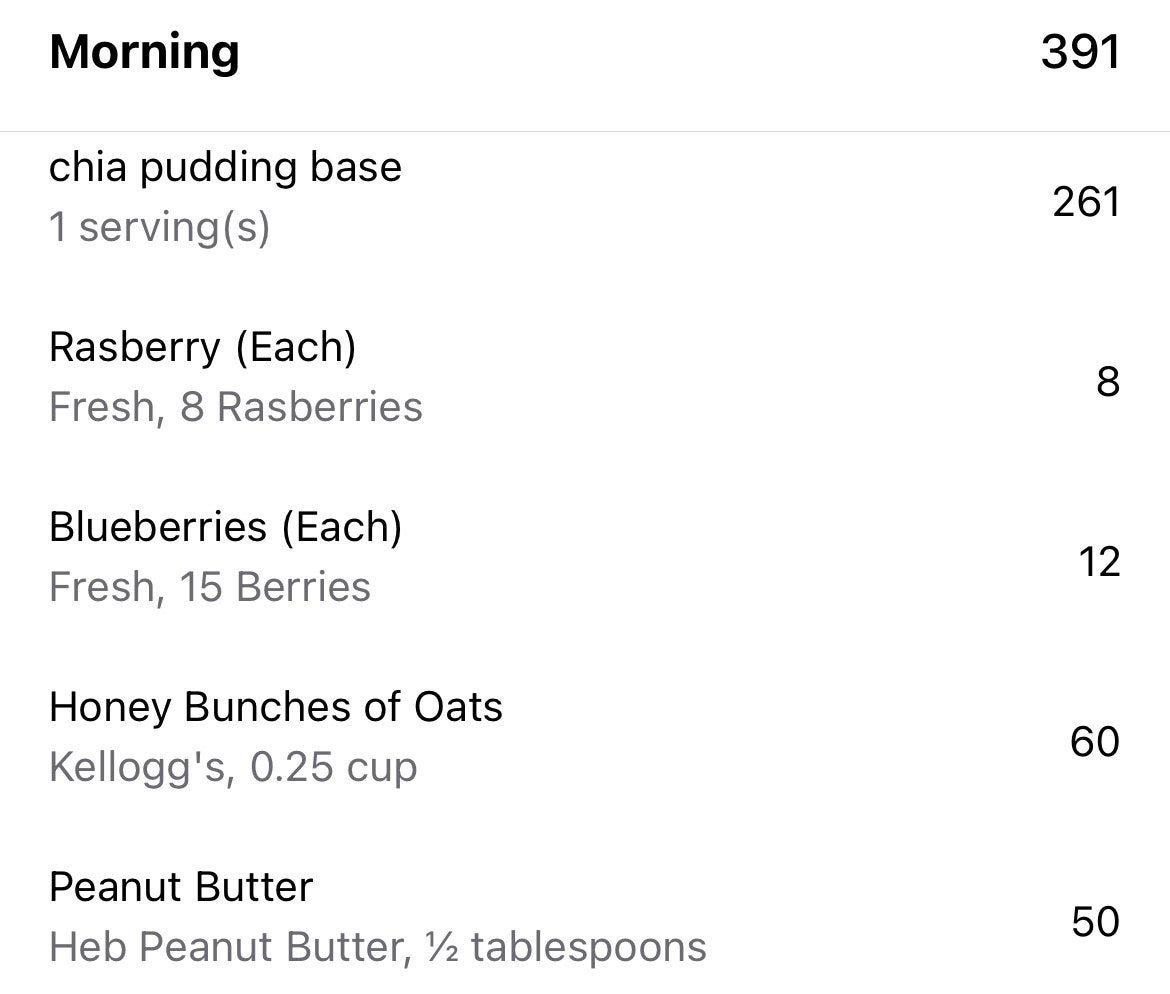Open the Peanut Butter food entry

(x=180, y=887)
